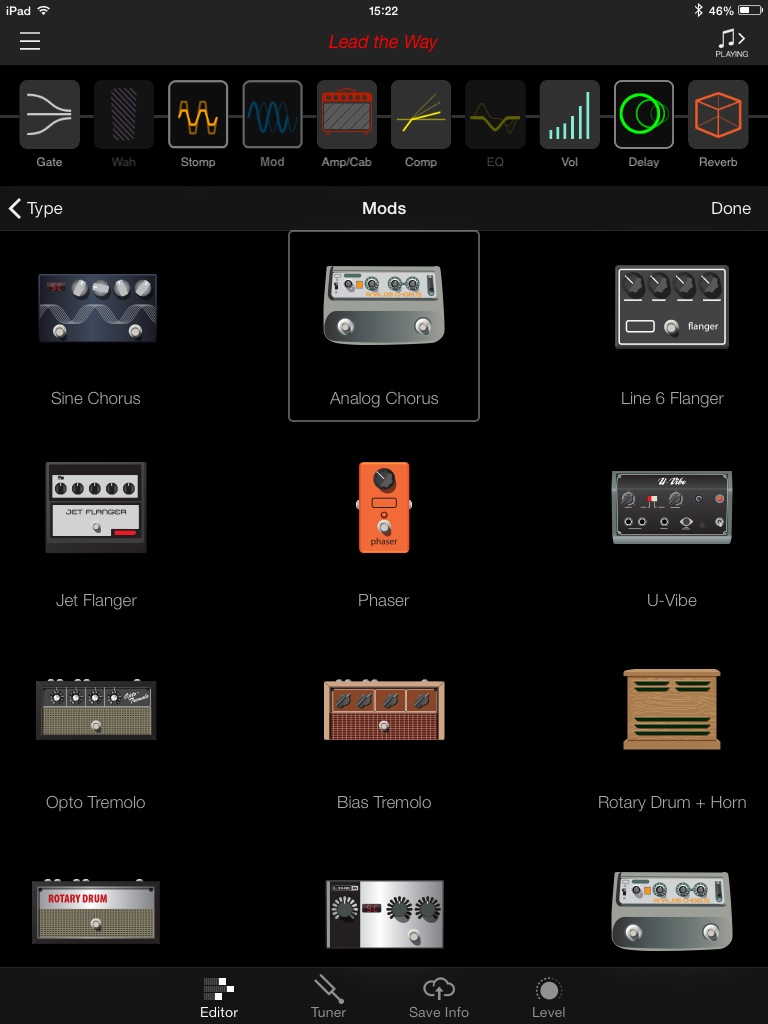The width and height of the screenshot is (768, 1024).
Task: Tap the Sine Chorus label
Action: (x=96, y=398)
